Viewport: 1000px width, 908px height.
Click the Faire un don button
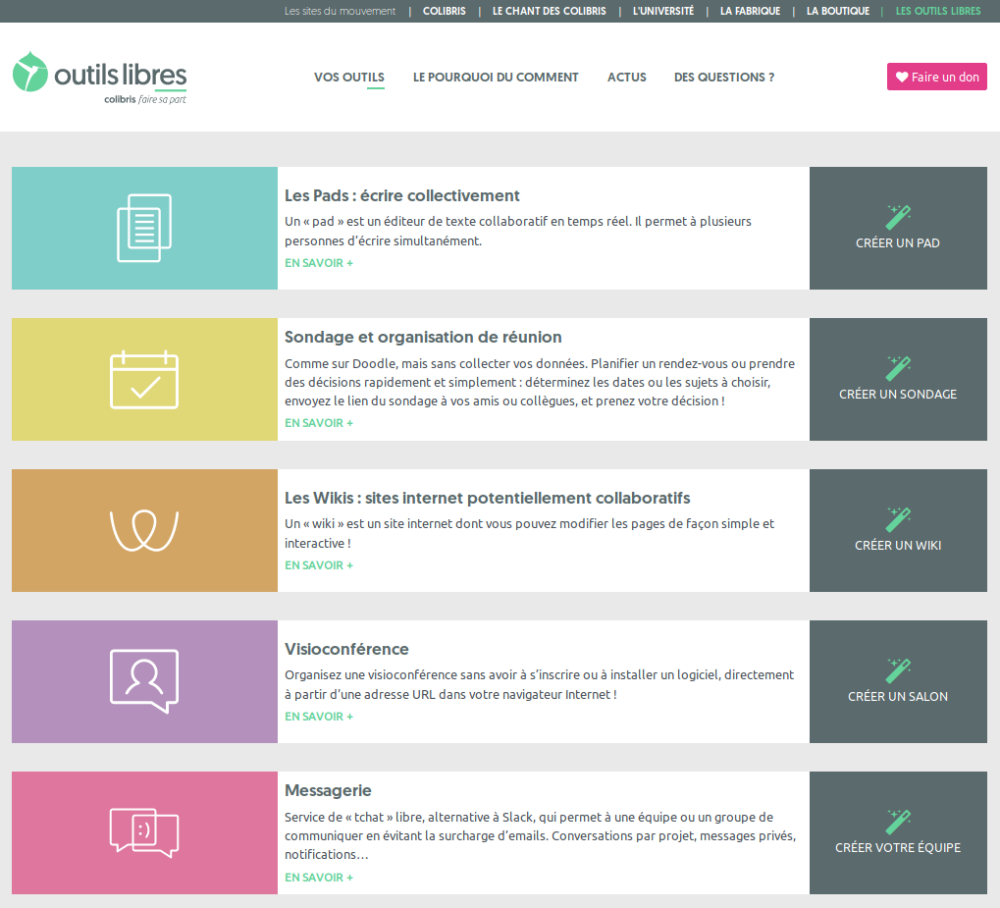pyautogui.click(x=937, y=77)
